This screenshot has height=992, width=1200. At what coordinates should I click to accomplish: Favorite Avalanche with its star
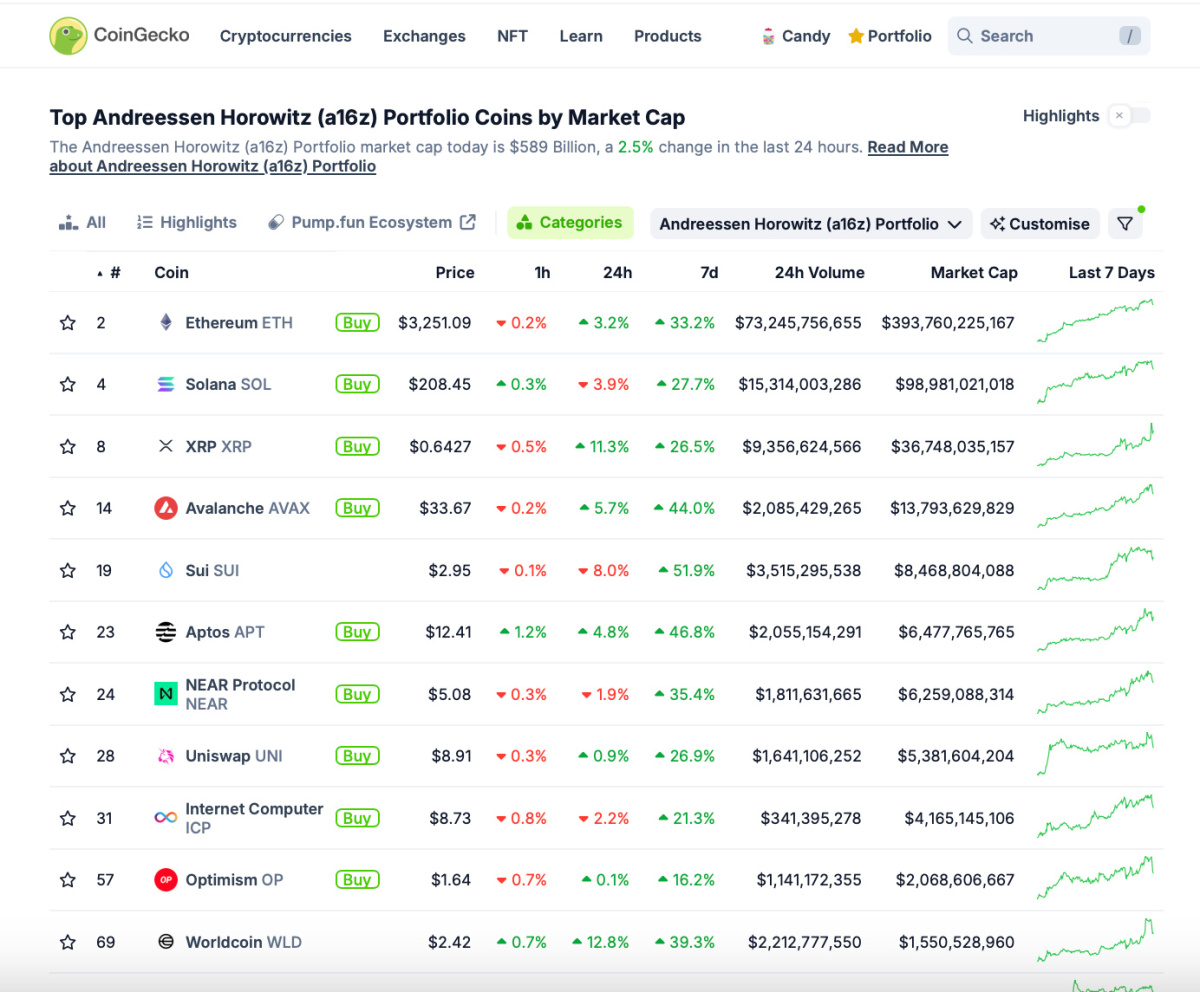click(68, 508)
